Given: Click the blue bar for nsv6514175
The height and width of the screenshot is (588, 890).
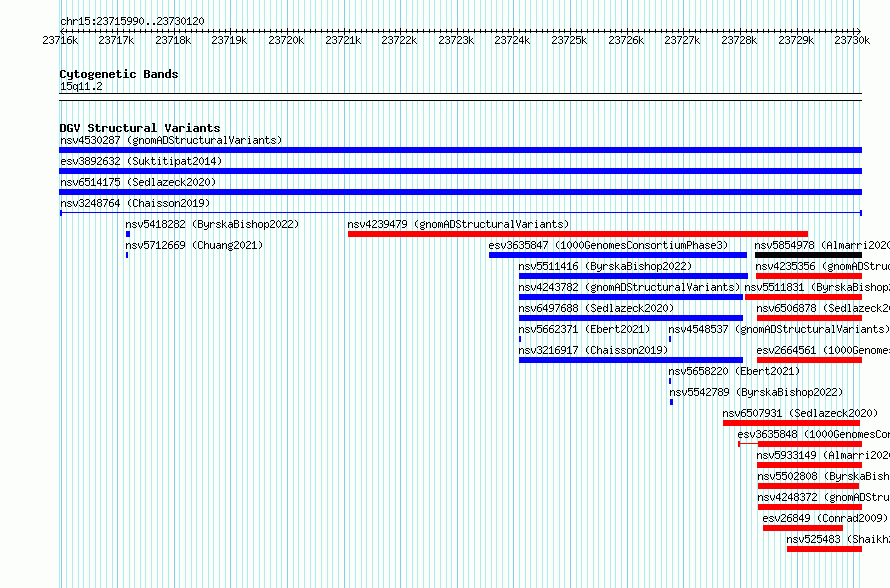Looking at the screenshot, I should pos(460,192).
